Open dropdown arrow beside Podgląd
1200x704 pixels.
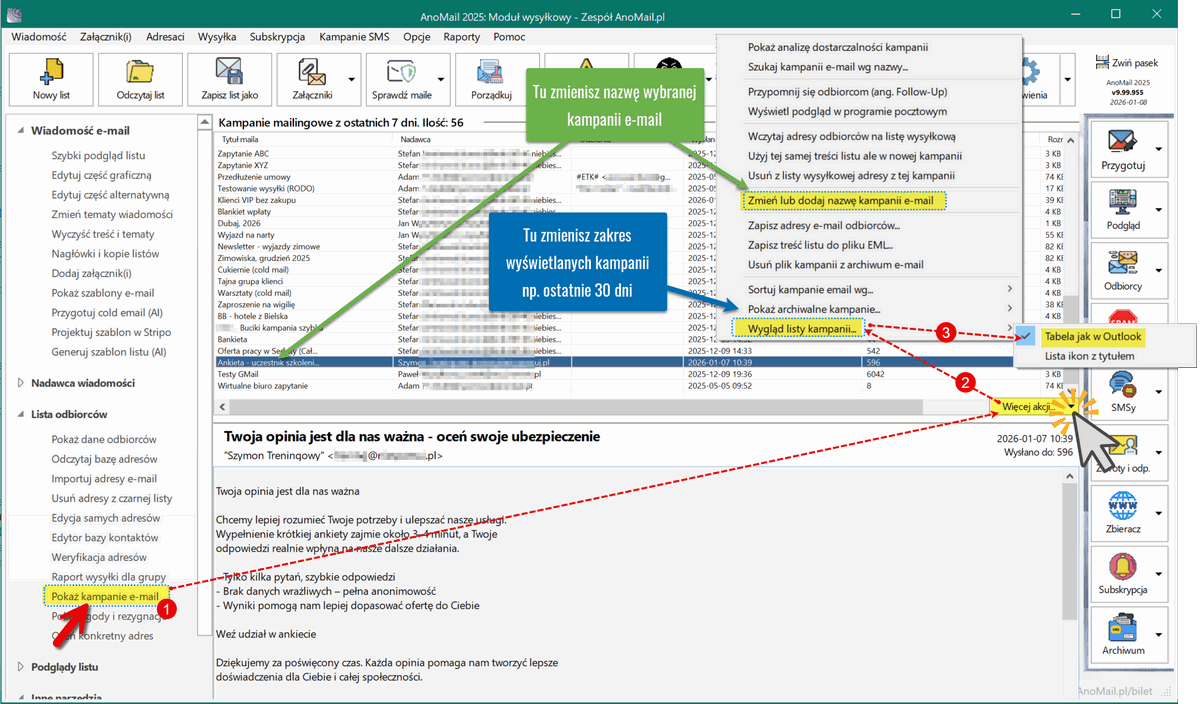[x=1159, y=210]
